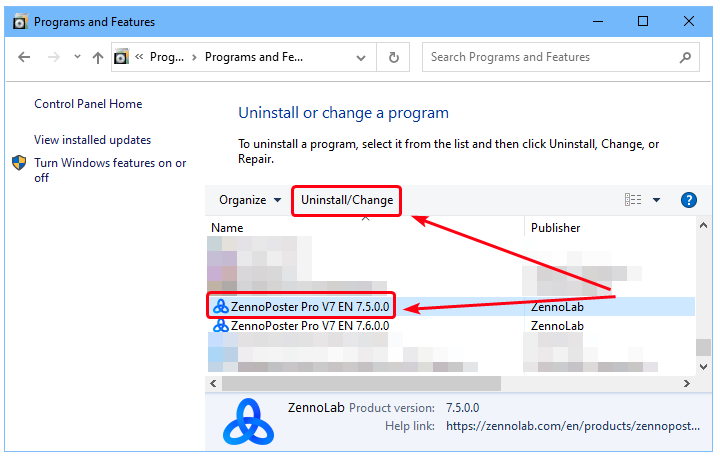The width and height of the screenshot is (720, 460).
Task: Sort list by Name column header
Action: click(x=228, y=228)
